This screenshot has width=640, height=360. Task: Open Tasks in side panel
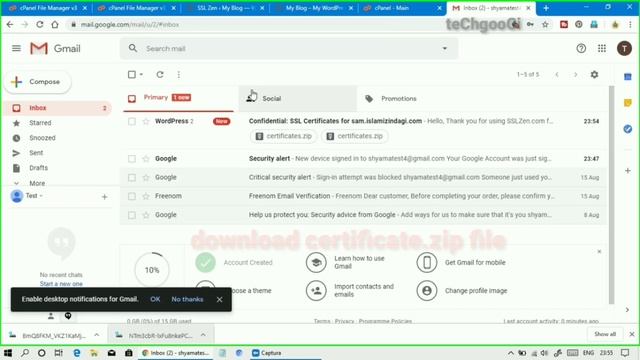point(628,129)
